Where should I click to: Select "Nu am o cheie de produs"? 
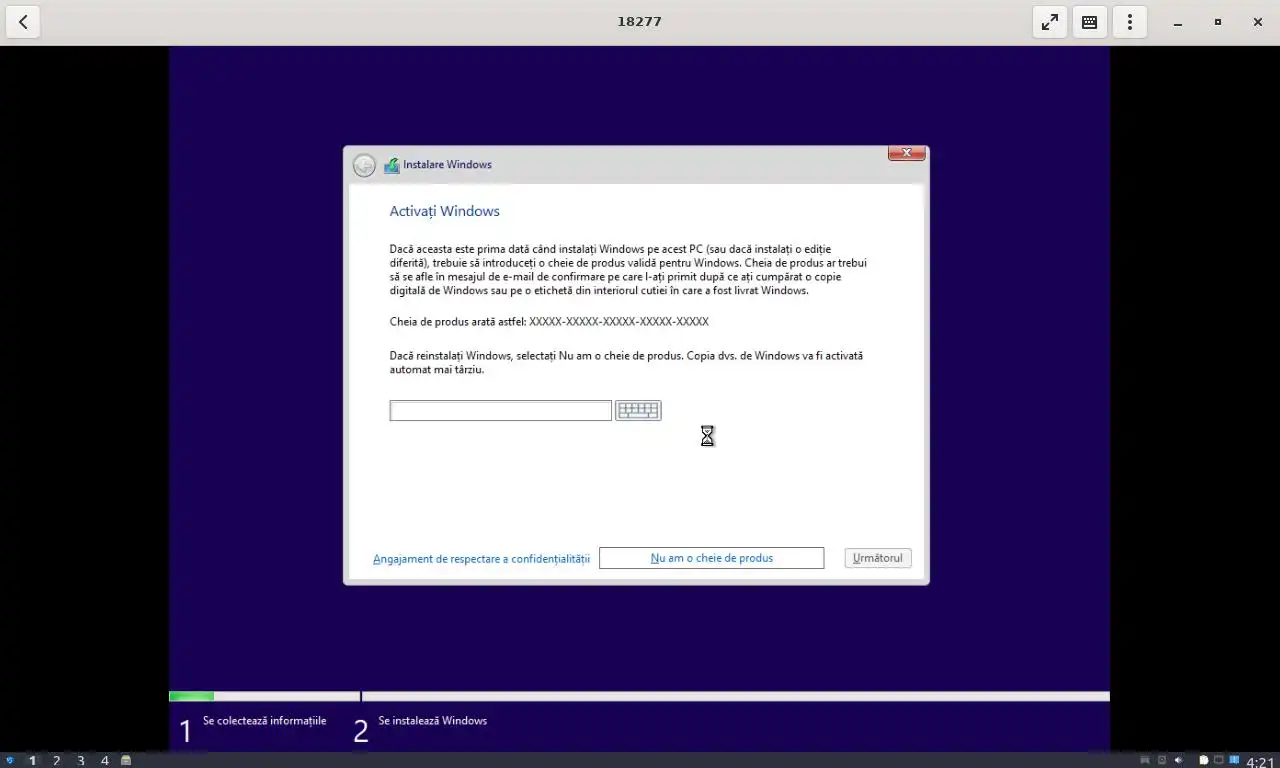point(711,558)
